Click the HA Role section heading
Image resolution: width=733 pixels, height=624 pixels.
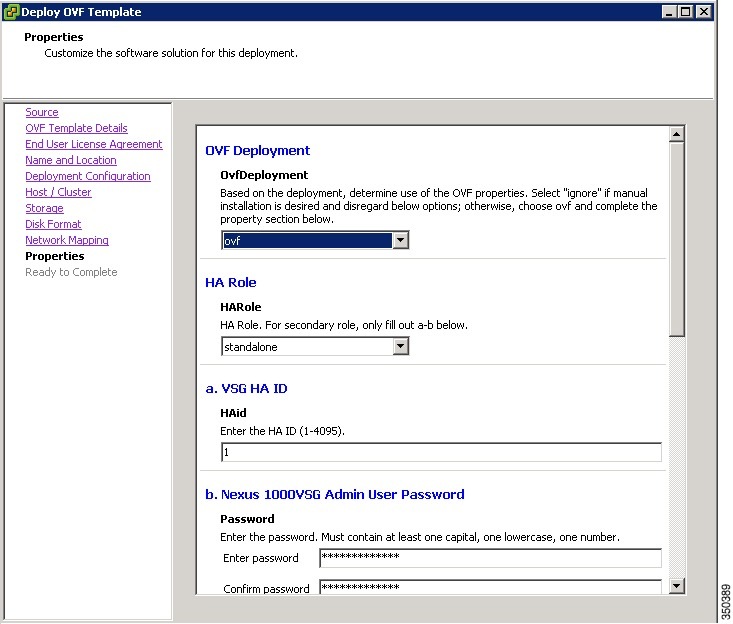pos(230,282)
